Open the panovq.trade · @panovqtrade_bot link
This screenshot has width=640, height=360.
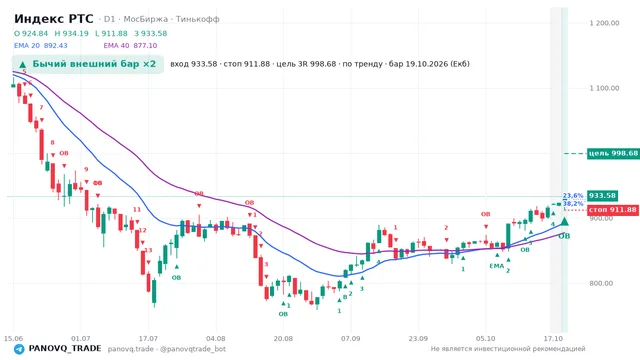pos(167,349)
